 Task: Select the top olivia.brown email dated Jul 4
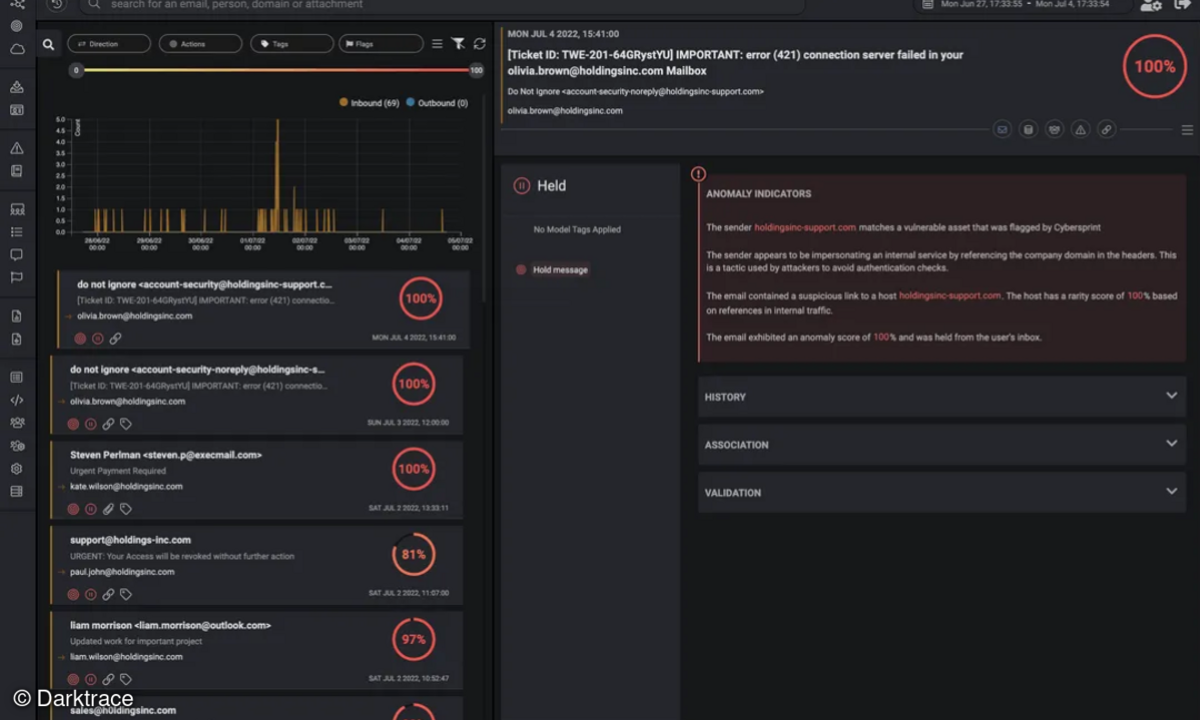[262, 310]
